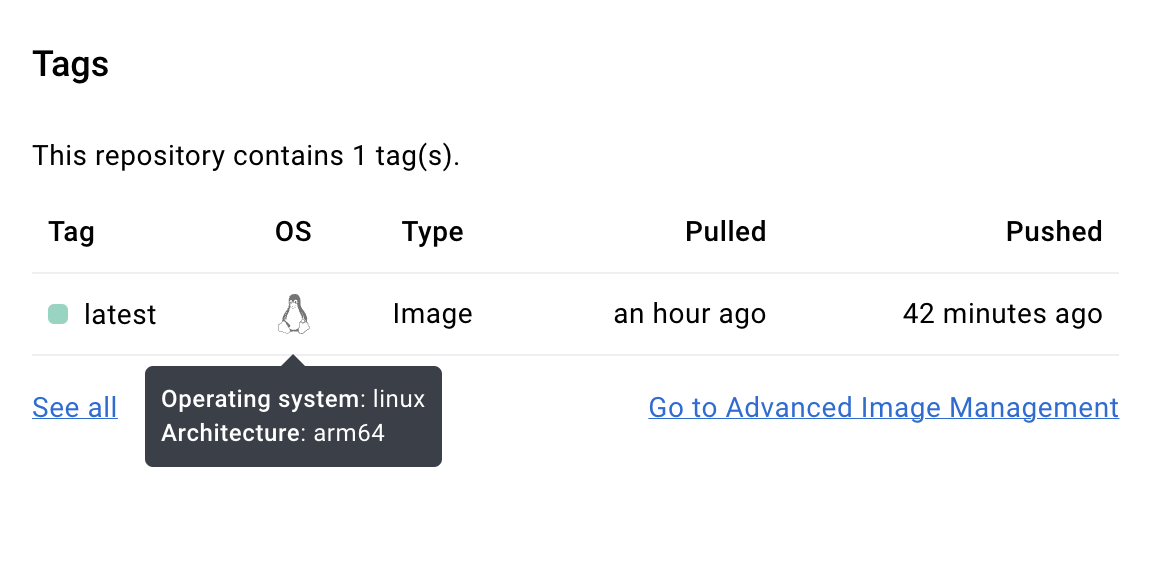Click the OS column header
The height and width of the screenshot is (566, 1160).
pyautogui.click(x=294, y=232)
